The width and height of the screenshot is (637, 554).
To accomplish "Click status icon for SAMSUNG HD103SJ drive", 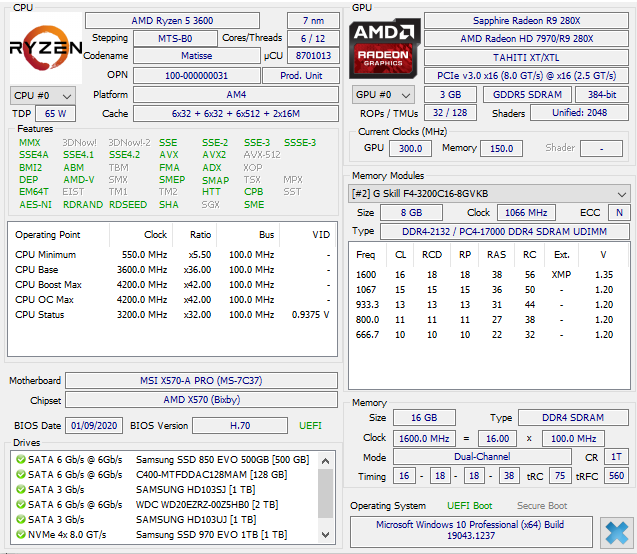I will pyautogui.click(x=21, y=489).
